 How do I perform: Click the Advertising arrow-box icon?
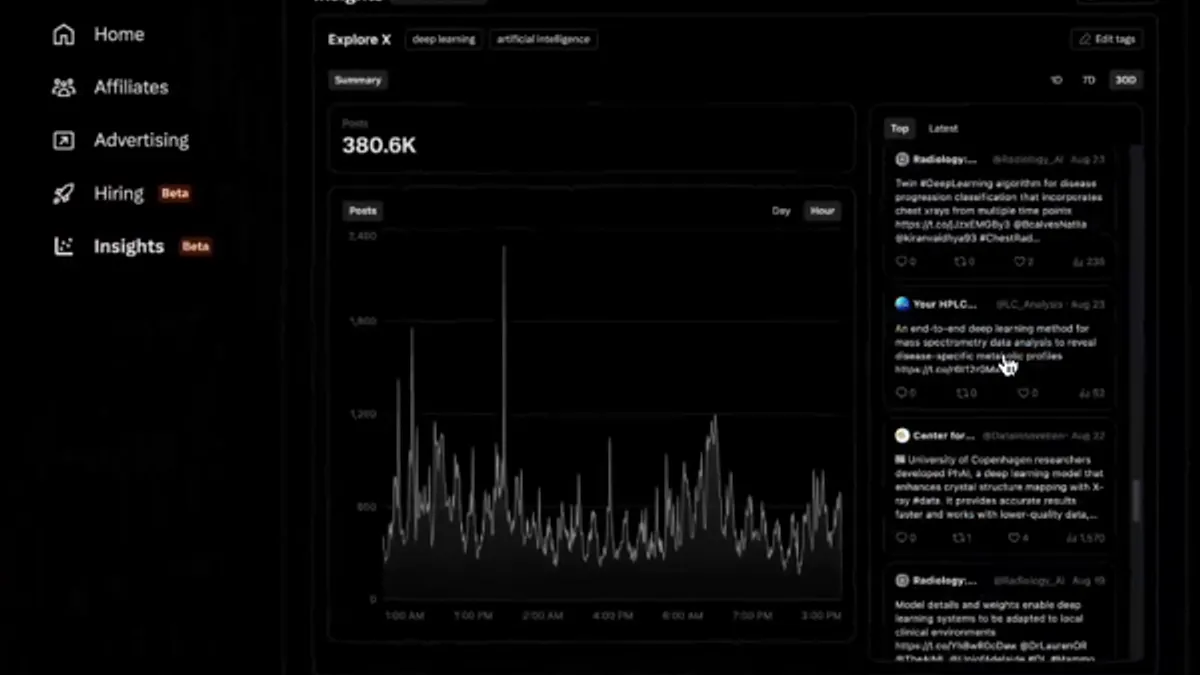pyautogui.click(x=63, y=141)
